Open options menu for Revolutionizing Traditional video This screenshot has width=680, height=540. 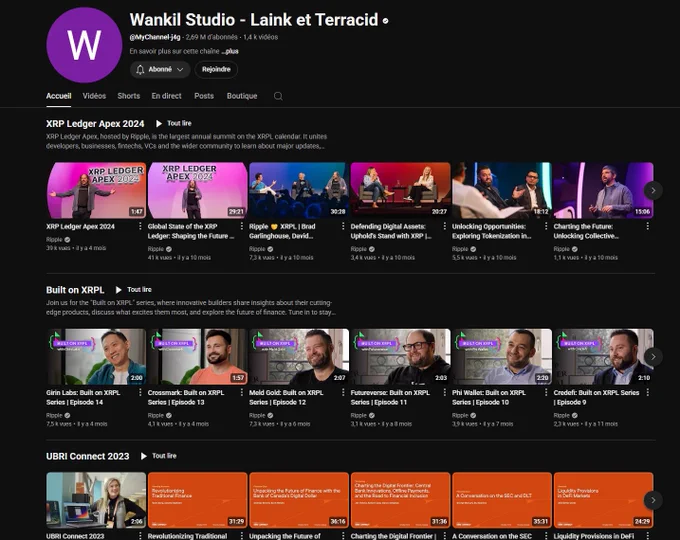[x=242, y=536]
